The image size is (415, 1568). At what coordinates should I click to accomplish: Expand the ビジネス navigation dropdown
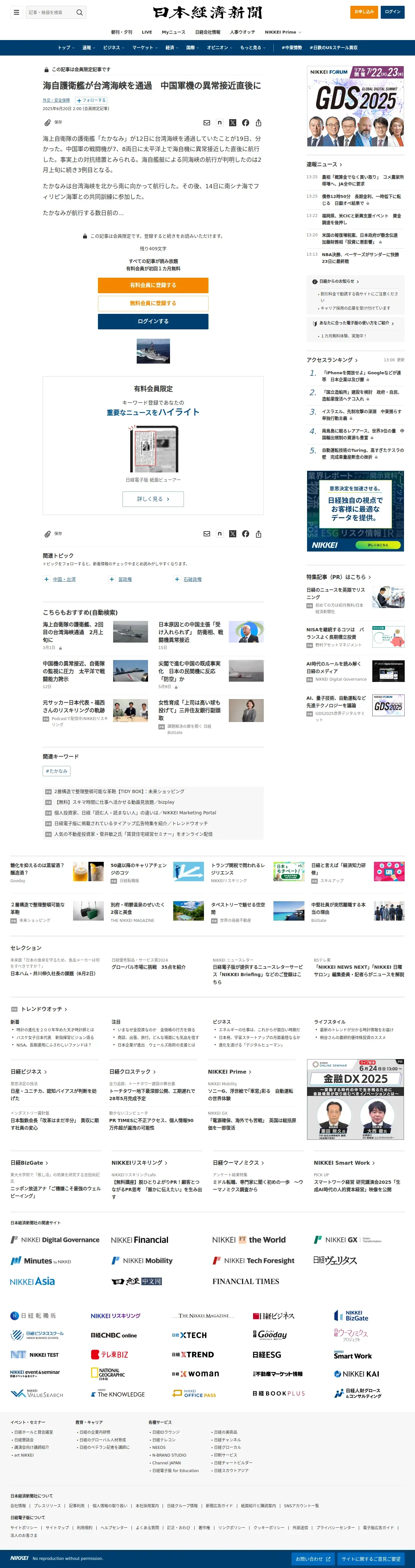pyautogui.click(x=113, y=47)
